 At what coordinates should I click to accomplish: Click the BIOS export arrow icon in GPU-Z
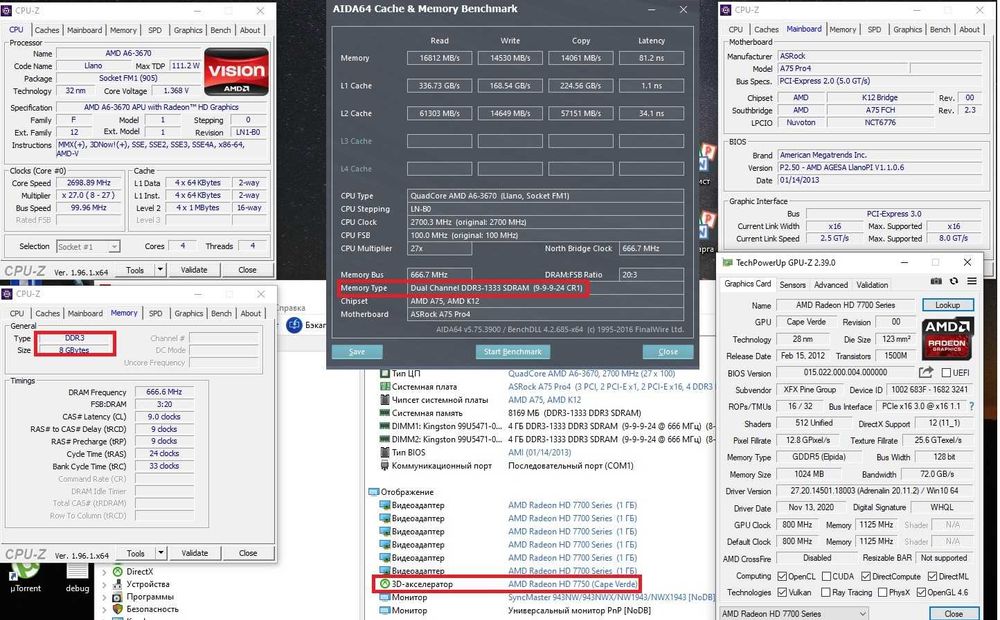[x=926, y=373]
